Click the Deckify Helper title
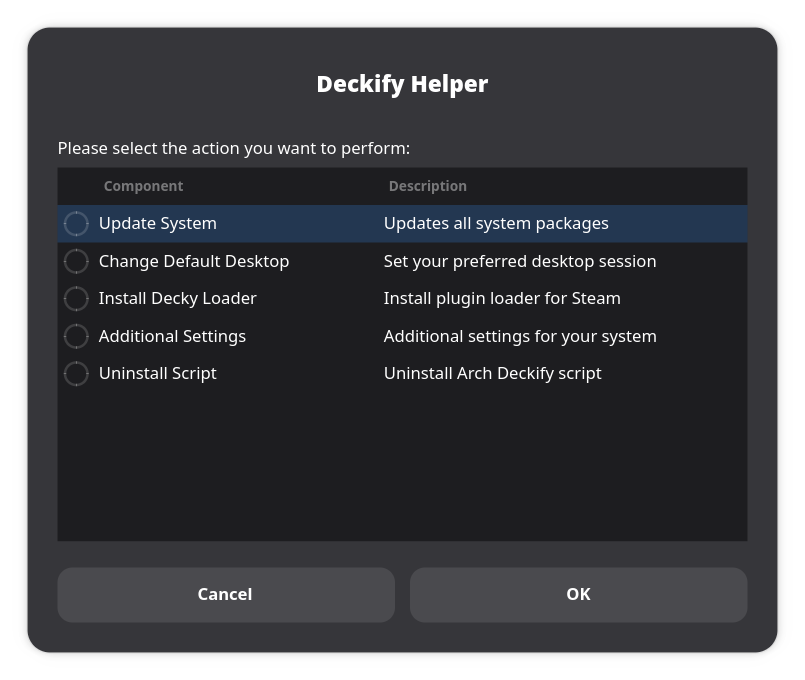 [x=402, y=84]
